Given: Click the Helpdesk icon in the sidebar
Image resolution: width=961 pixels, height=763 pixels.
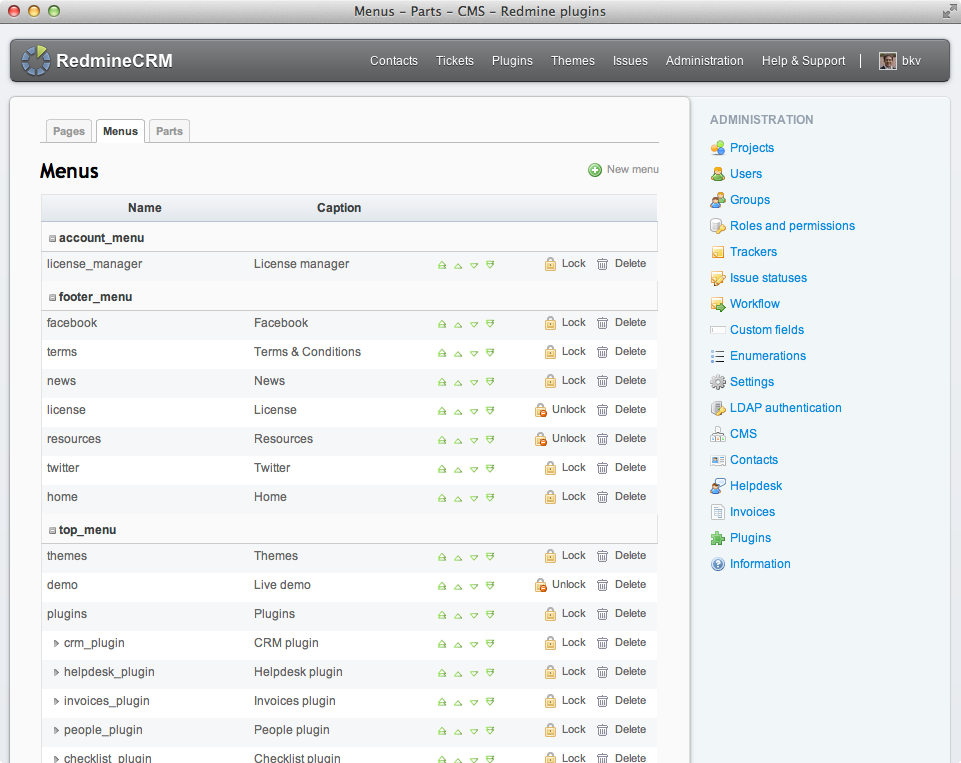Looking at the screenshot, I should 717,486.
